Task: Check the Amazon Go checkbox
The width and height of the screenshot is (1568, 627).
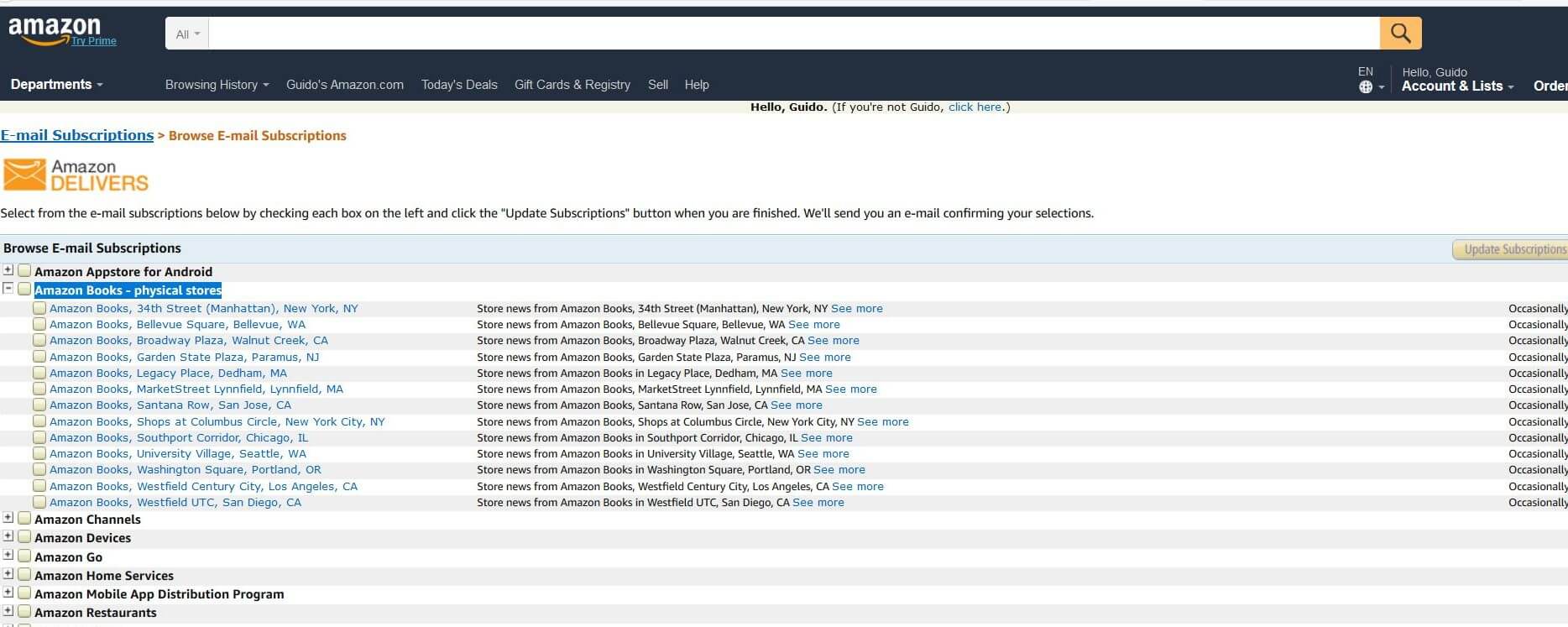Action: tap(24, 556)
